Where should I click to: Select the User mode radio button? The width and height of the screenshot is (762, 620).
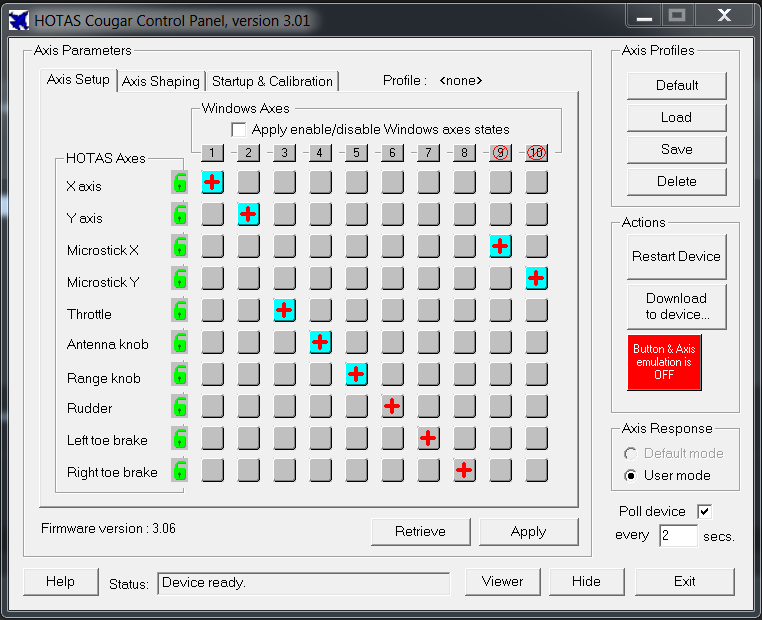click(x=630, y=475)
